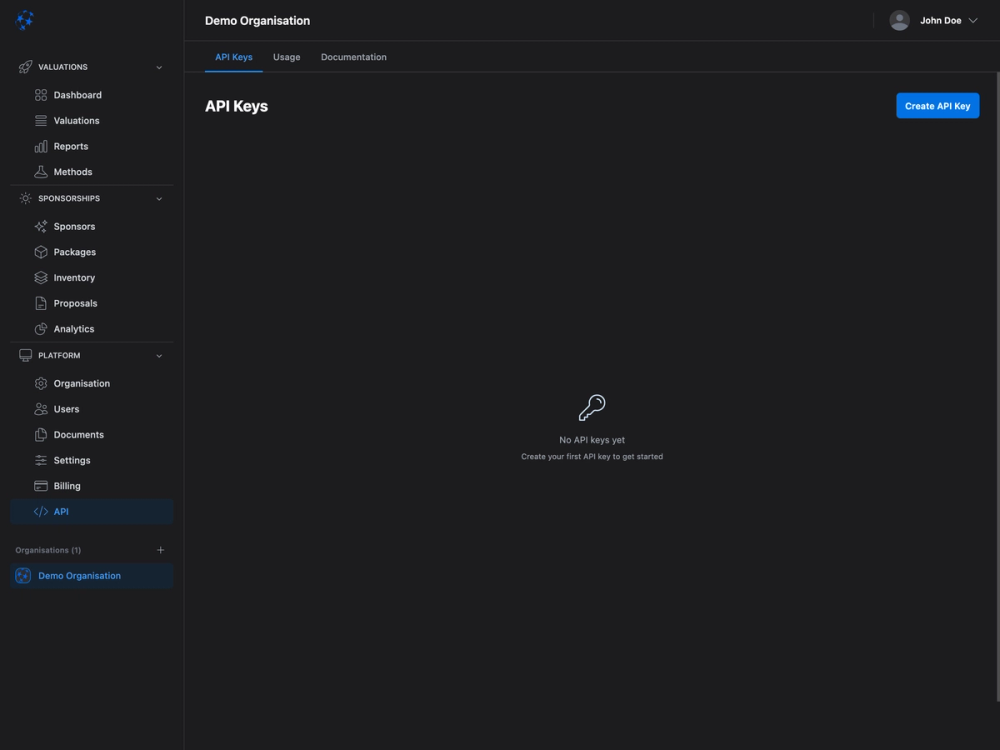Open Billing using its card icon
The width and height of the screenshot is (1000, 750).
coord(40,485)
